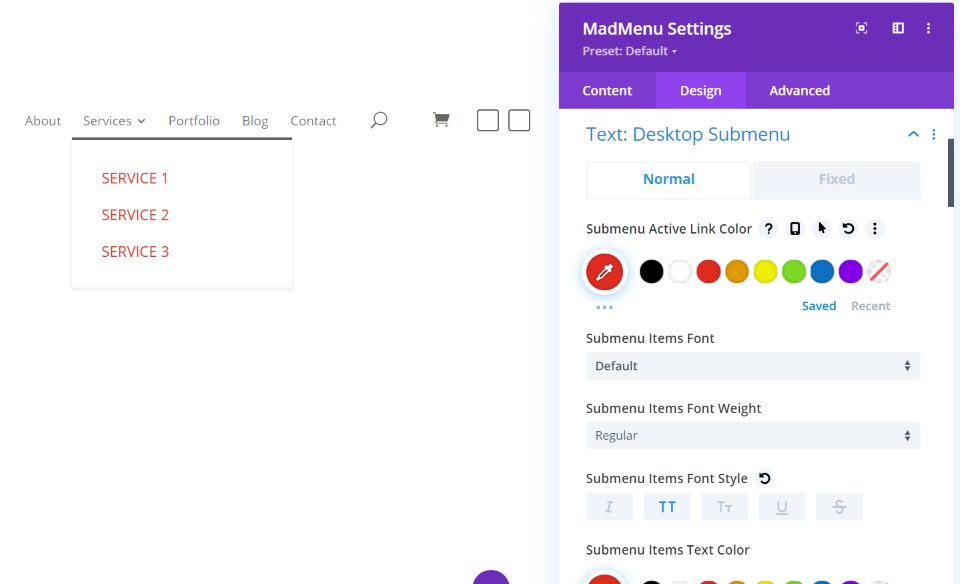Viewport: 960px width, 584px height.
Task: Open the SERVICE 2 submenu link
Action: tap(135, 215)
